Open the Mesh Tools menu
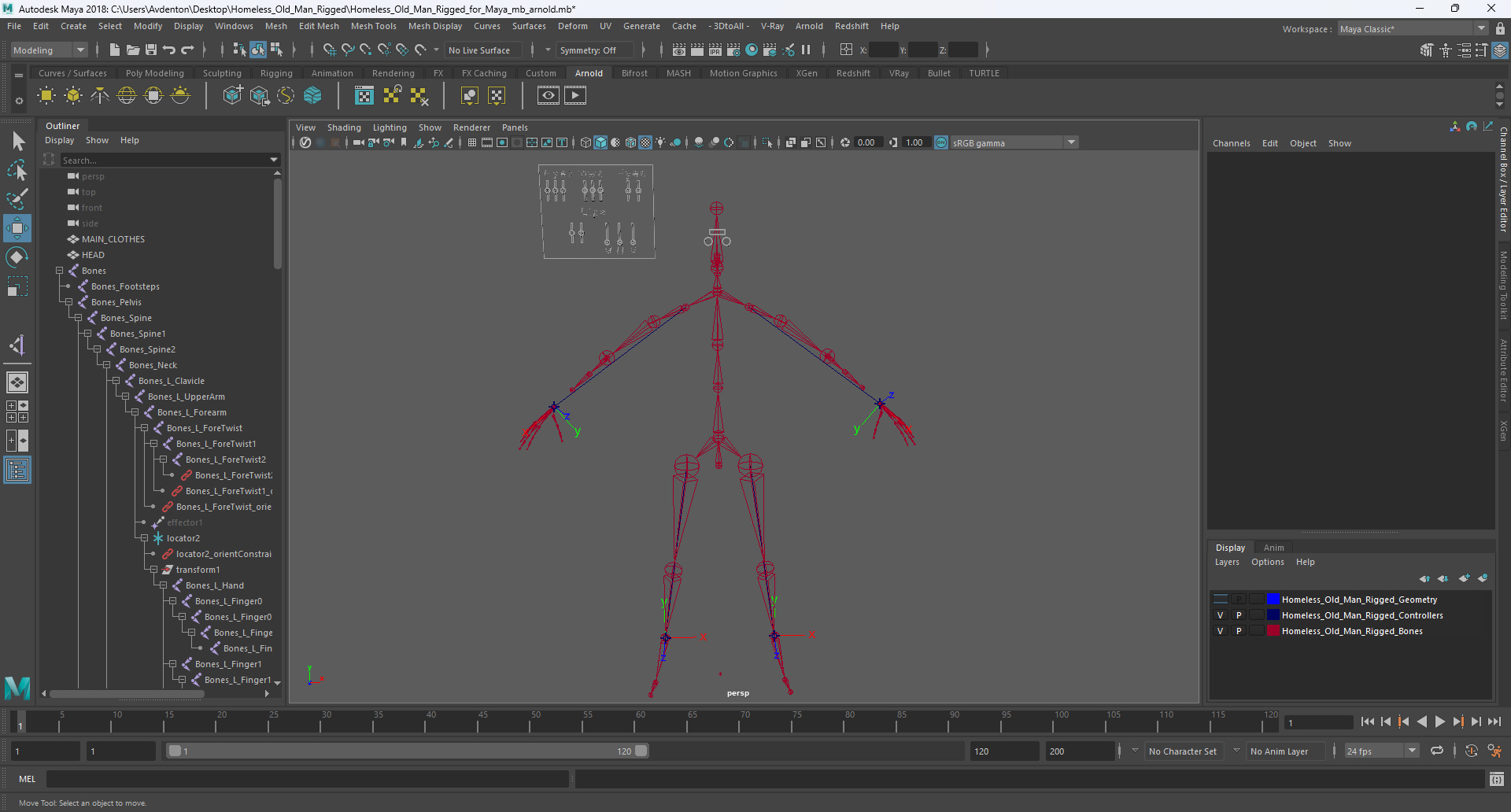Screen dimensions: 1511x812 tap(373, 26)
